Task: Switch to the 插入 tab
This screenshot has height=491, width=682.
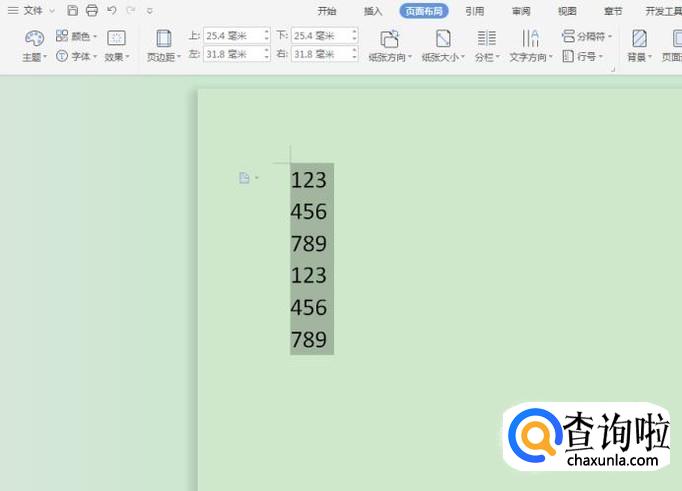Action: coord(373,11)
